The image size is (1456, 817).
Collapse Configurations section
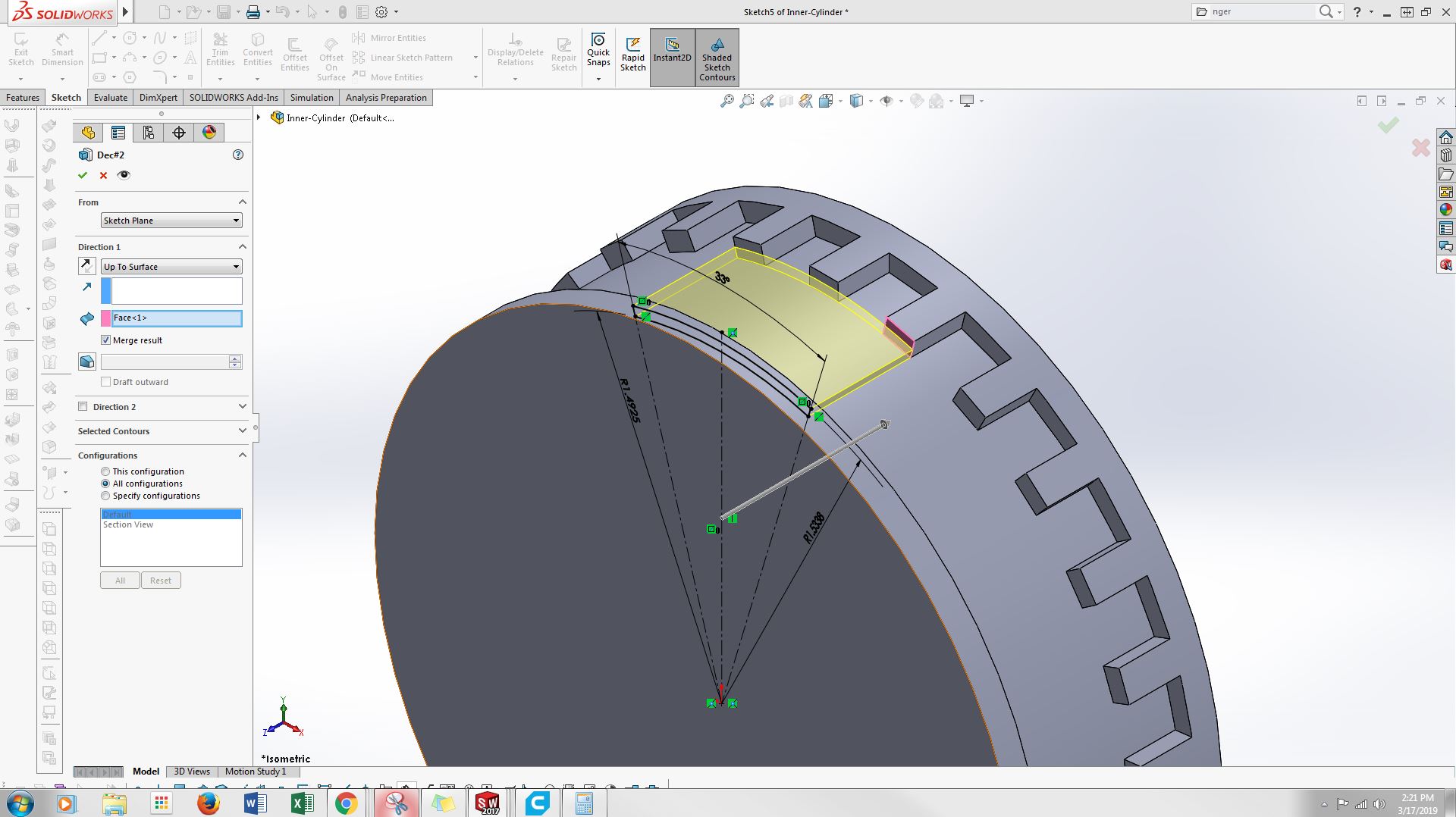click(x=243, y=455)
